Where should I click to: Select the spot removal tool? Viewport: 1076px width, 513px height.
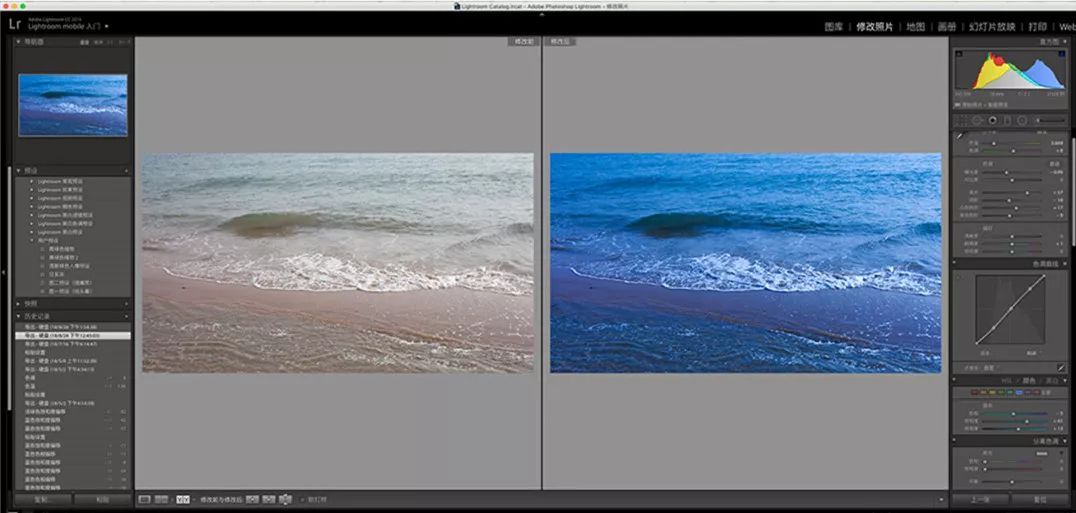point(977,120)
